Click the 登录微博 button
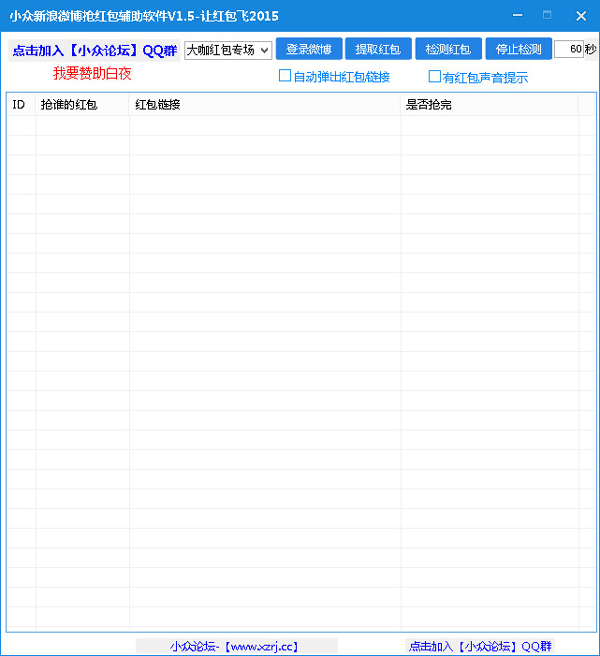 click(x=309, y=49)
